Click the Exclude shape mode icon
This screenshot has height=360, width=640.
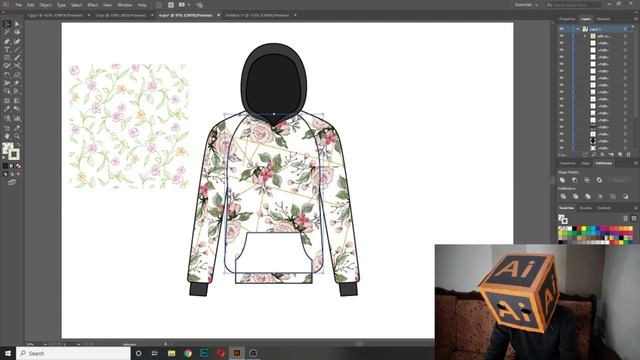pyautogui.click(x=599, y=180)
